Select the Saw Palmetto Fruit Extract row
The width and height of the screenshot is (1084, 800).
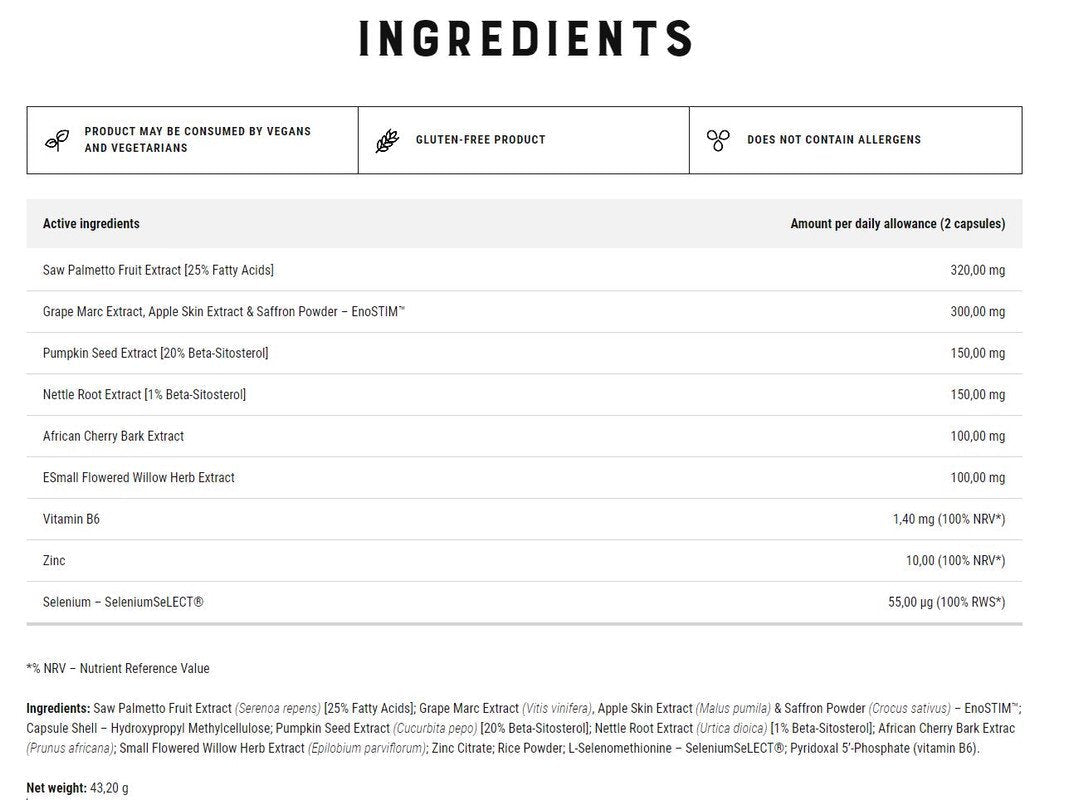coord(158,270)
